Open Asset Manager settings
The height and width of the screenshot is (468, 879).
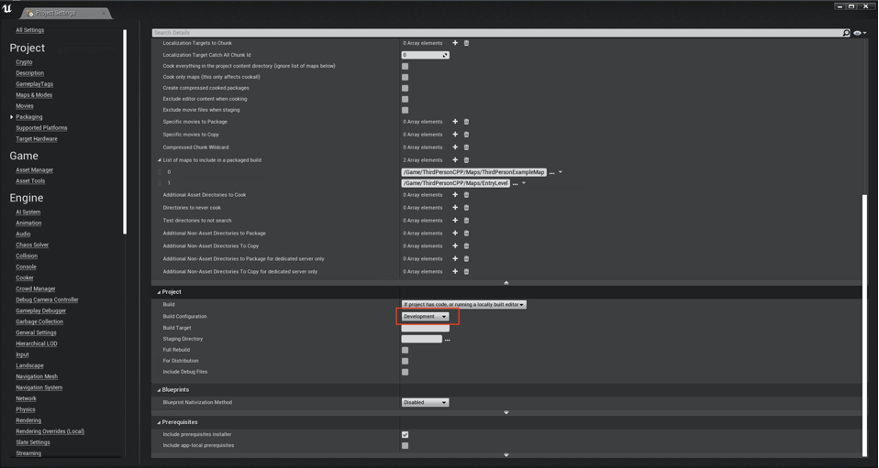click(34, 170)
